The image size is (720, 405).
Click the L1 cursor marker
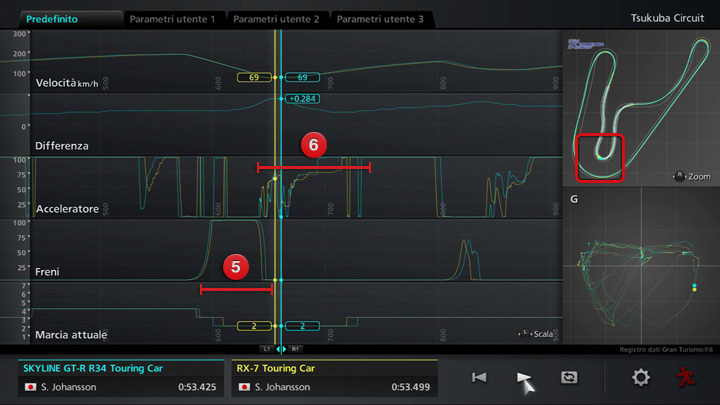[x=267, y=349]
